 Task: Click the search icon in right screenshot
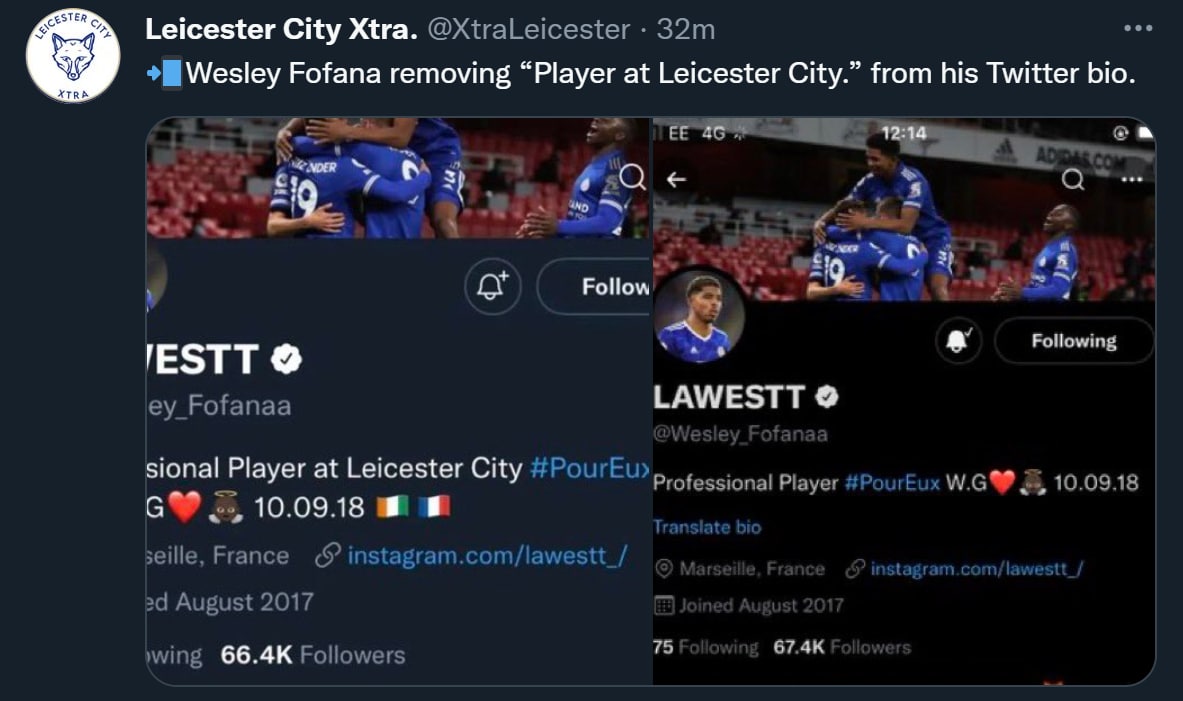coord(1073,179)
